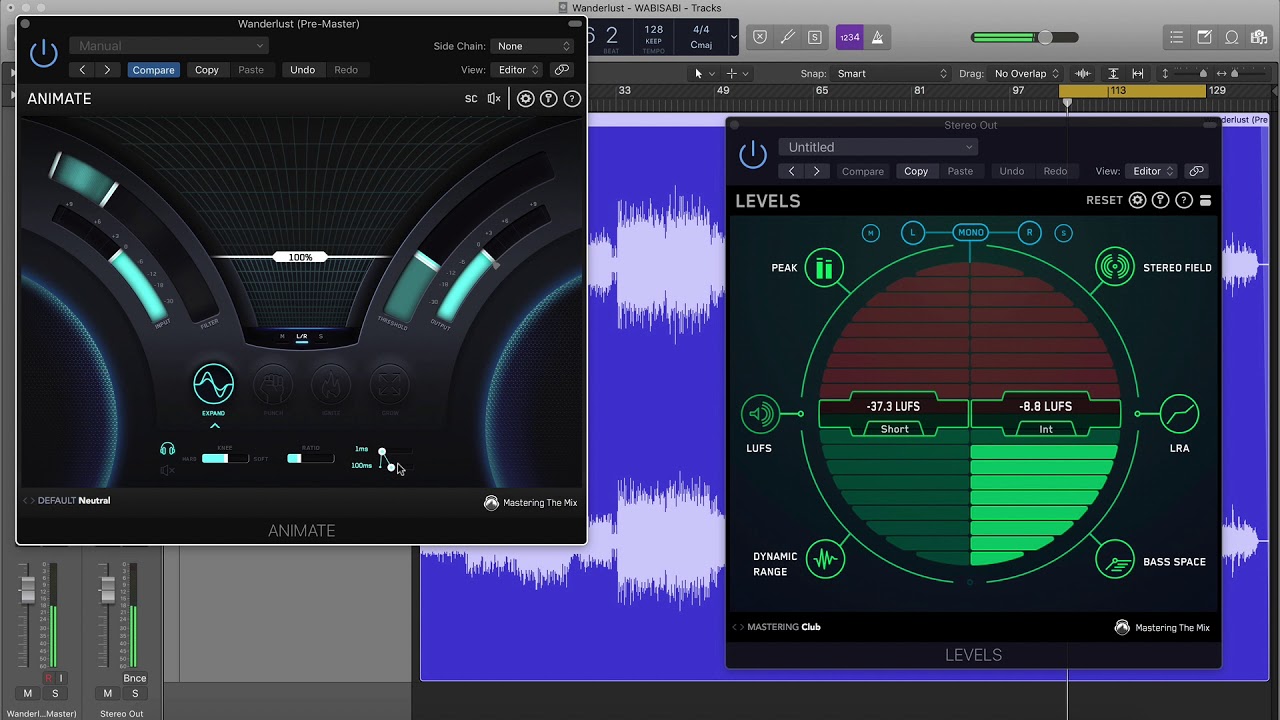1280x720 pixels.
Task: Open the pointer tool menu dropdown
Action: coord(704,73)
